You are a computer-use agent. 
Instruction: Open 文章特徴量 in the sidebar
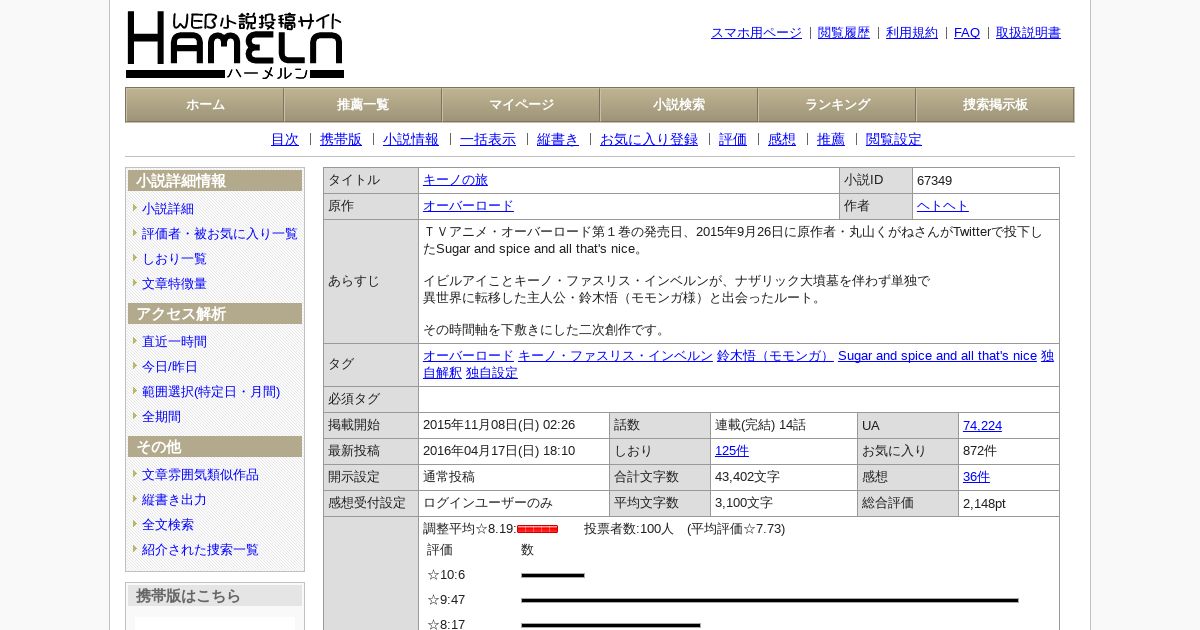pyautogui.click(x=174, y=284)
